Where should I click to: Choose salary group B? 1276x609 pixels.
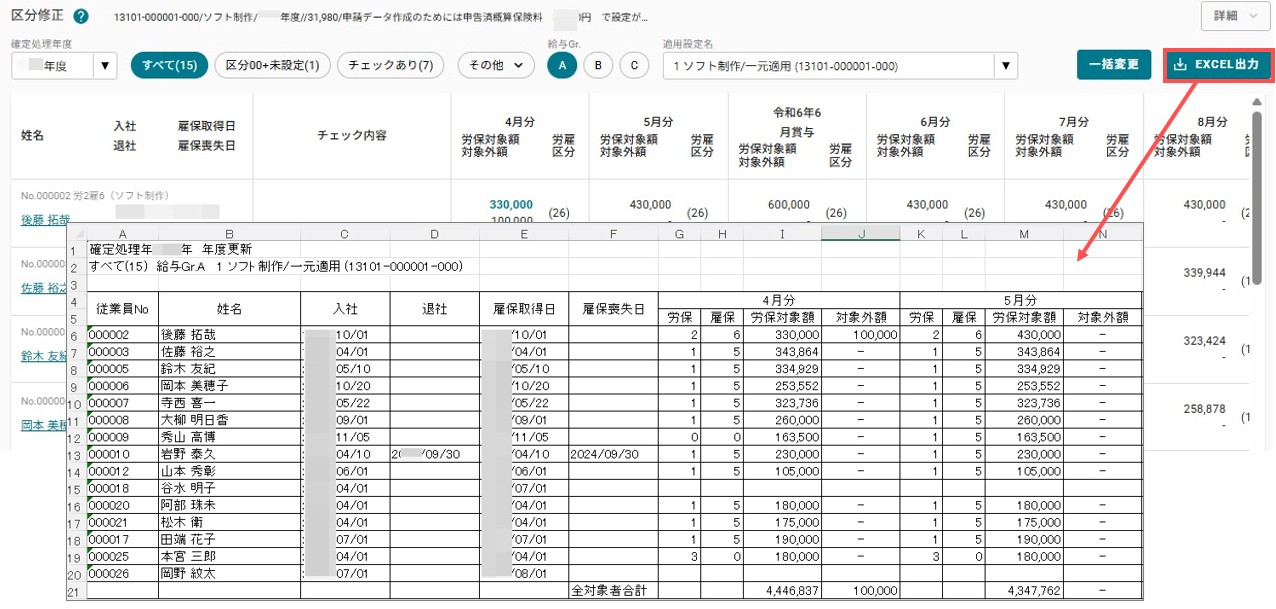(598, 65)
